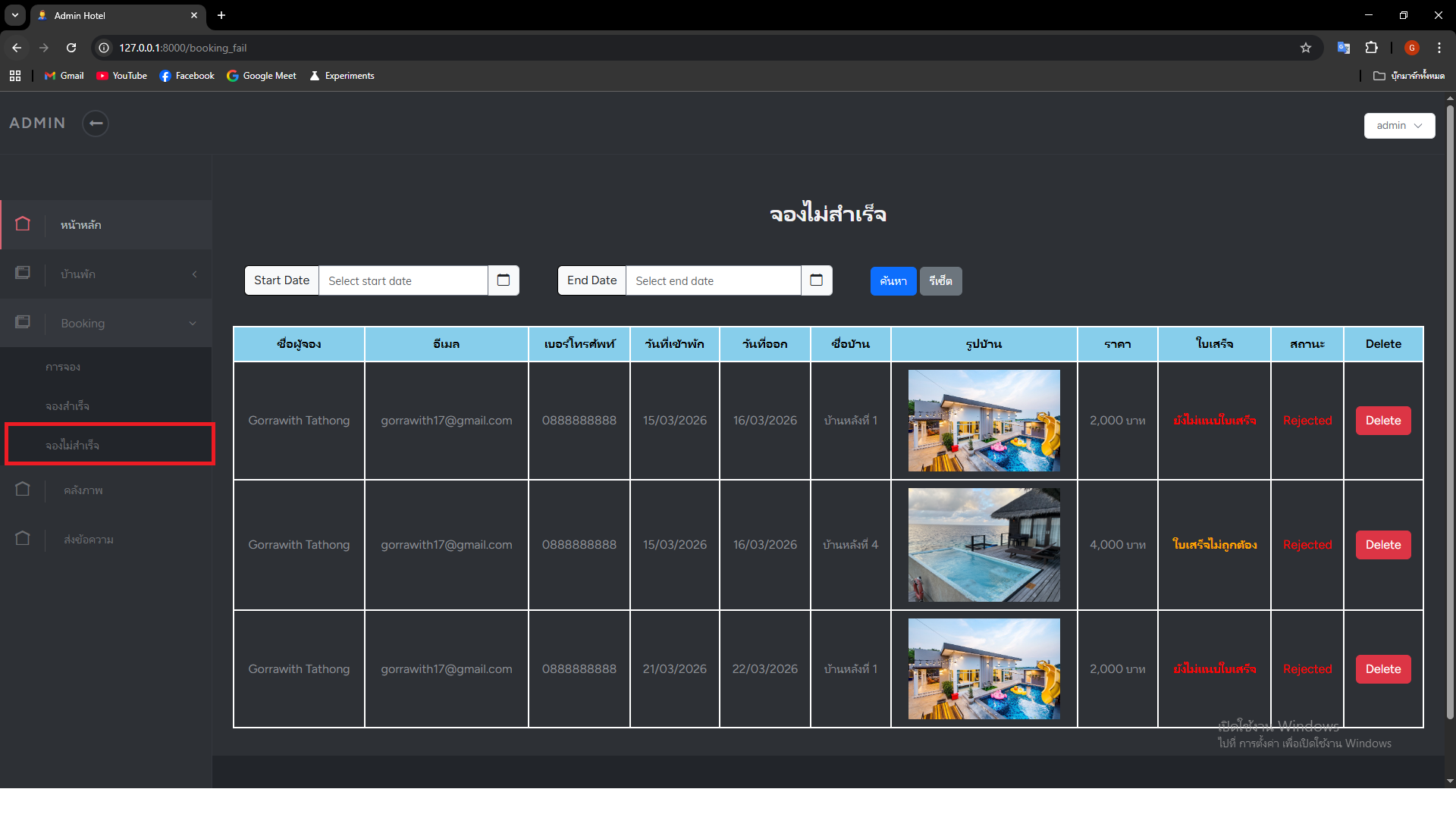Image resolution: width=1456 pixels, height=814 pixels.
Task: Click the Google Translate icon in toolbar
Action: 1344,48
